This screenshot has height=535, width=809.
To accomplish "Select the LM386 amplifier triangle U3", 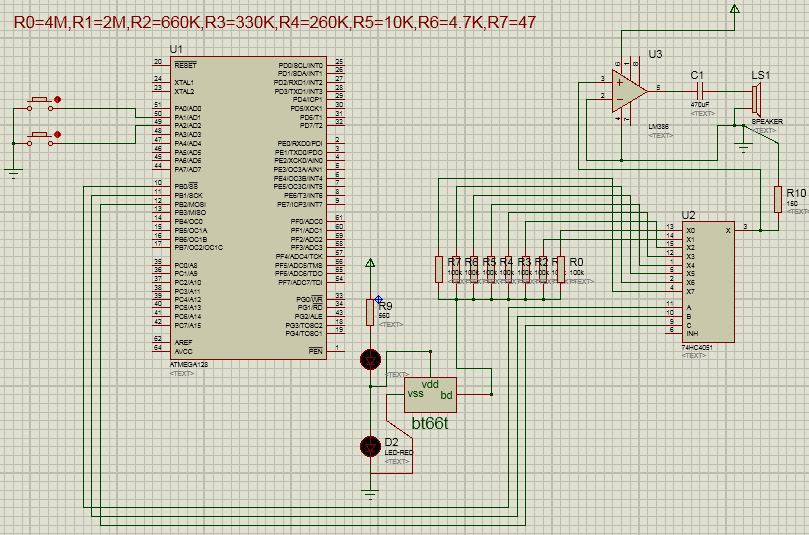I will pos(629,91).
